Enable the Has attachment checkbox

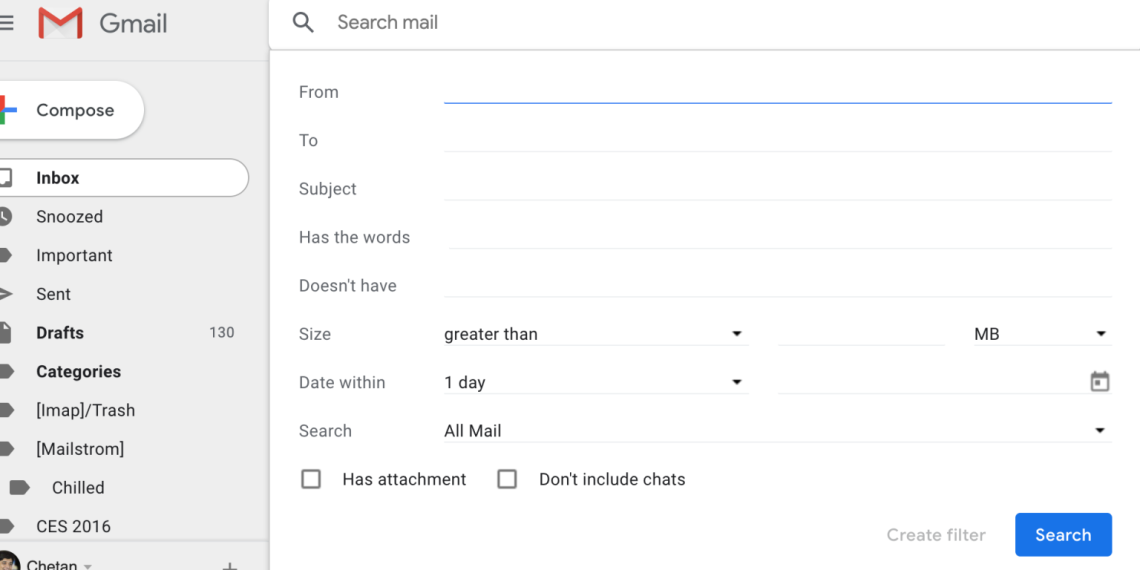[x=311, y=479]
